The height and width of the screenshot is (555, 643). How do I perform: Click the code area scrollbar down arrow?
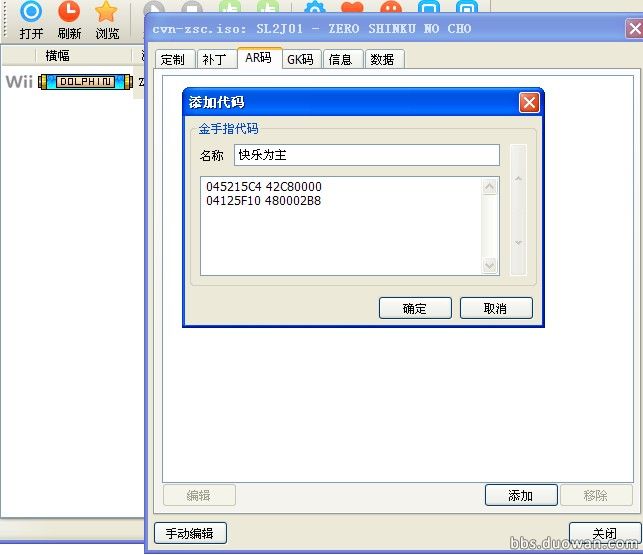pos(490,265)
